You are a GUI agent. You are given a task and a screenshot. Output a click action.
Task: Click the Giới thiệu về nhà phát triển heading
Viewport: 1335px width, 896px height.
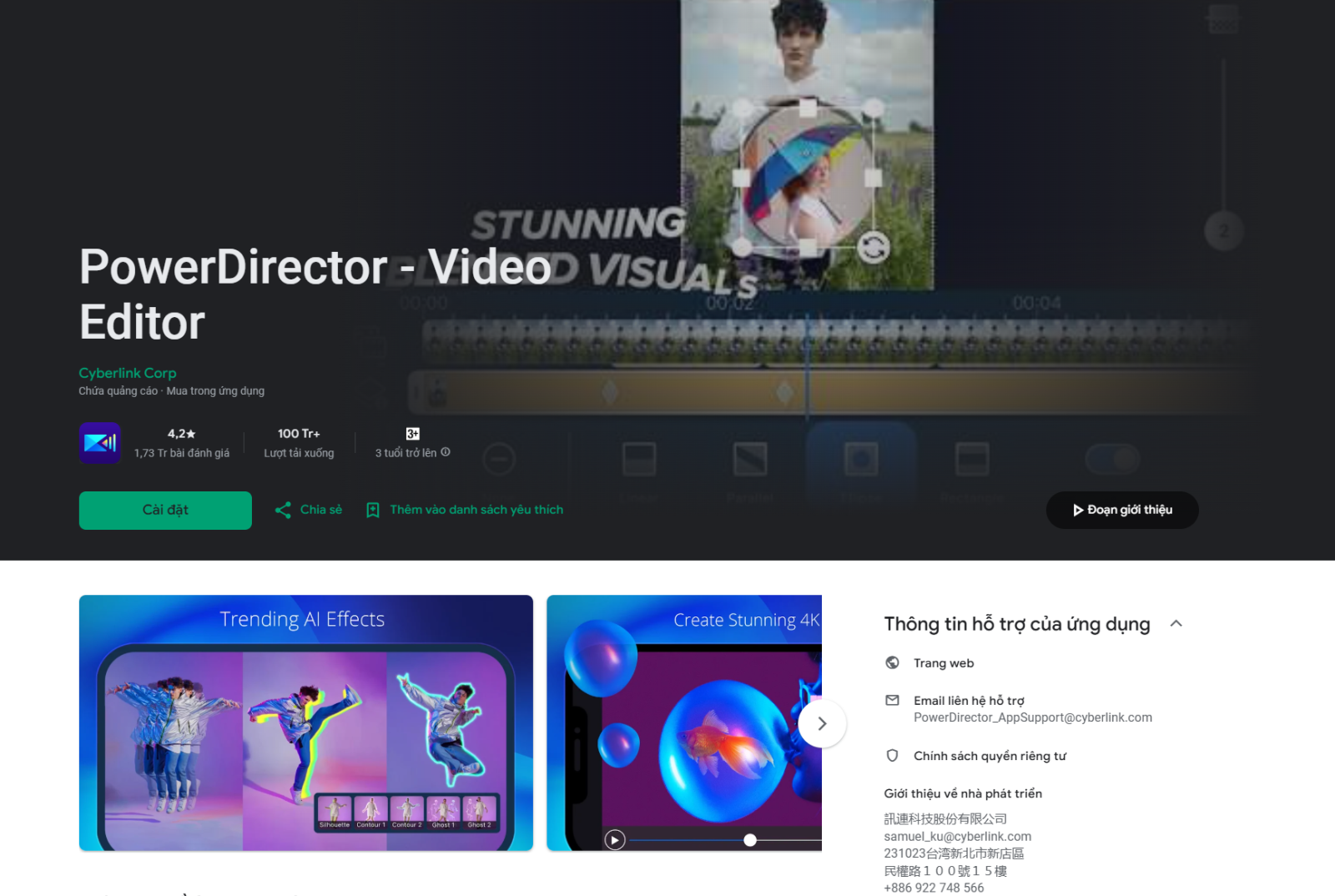(963, 793)
